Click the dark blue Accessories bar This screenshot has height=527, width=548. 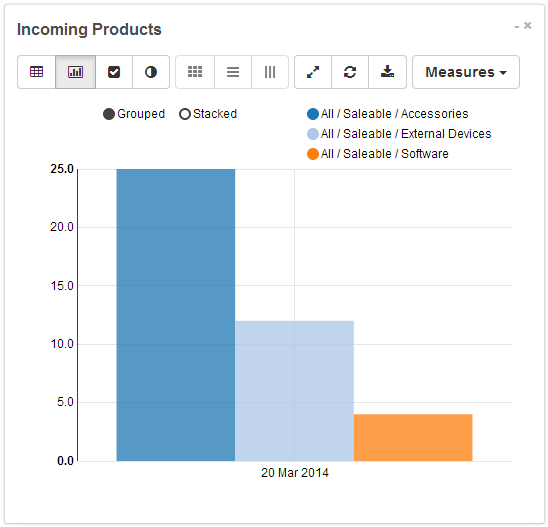point(176,315)
